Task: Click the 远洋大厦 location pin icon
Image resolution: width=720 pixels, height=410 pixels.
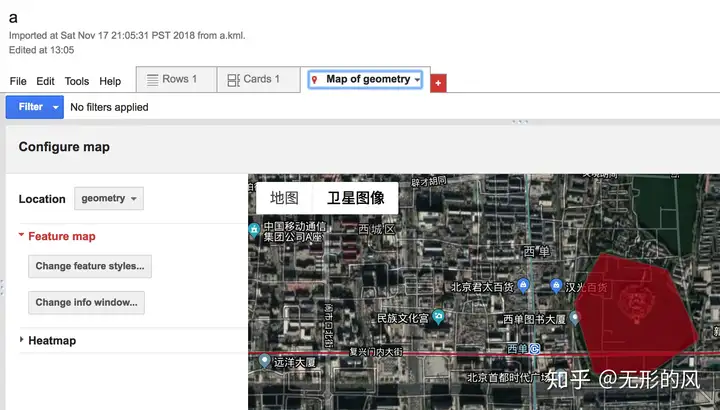Action: 264,360
